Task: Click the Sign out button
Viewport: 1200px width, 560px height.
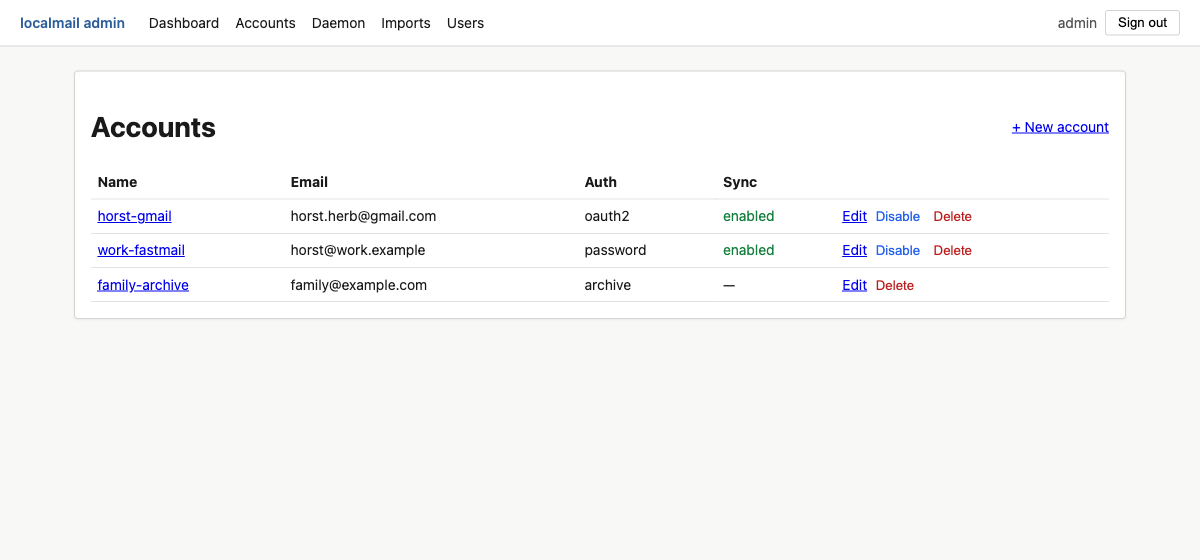Action: tap(1142, 23)
